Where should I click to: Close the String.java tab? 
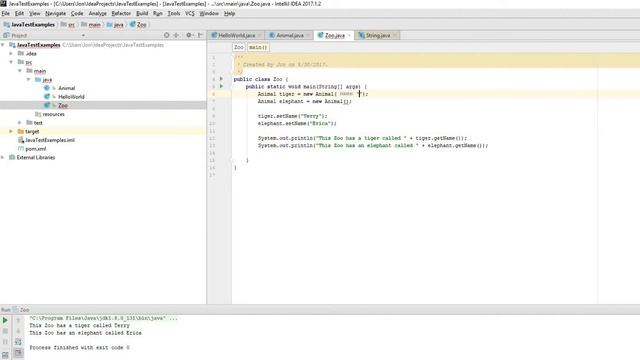(395, 36)
